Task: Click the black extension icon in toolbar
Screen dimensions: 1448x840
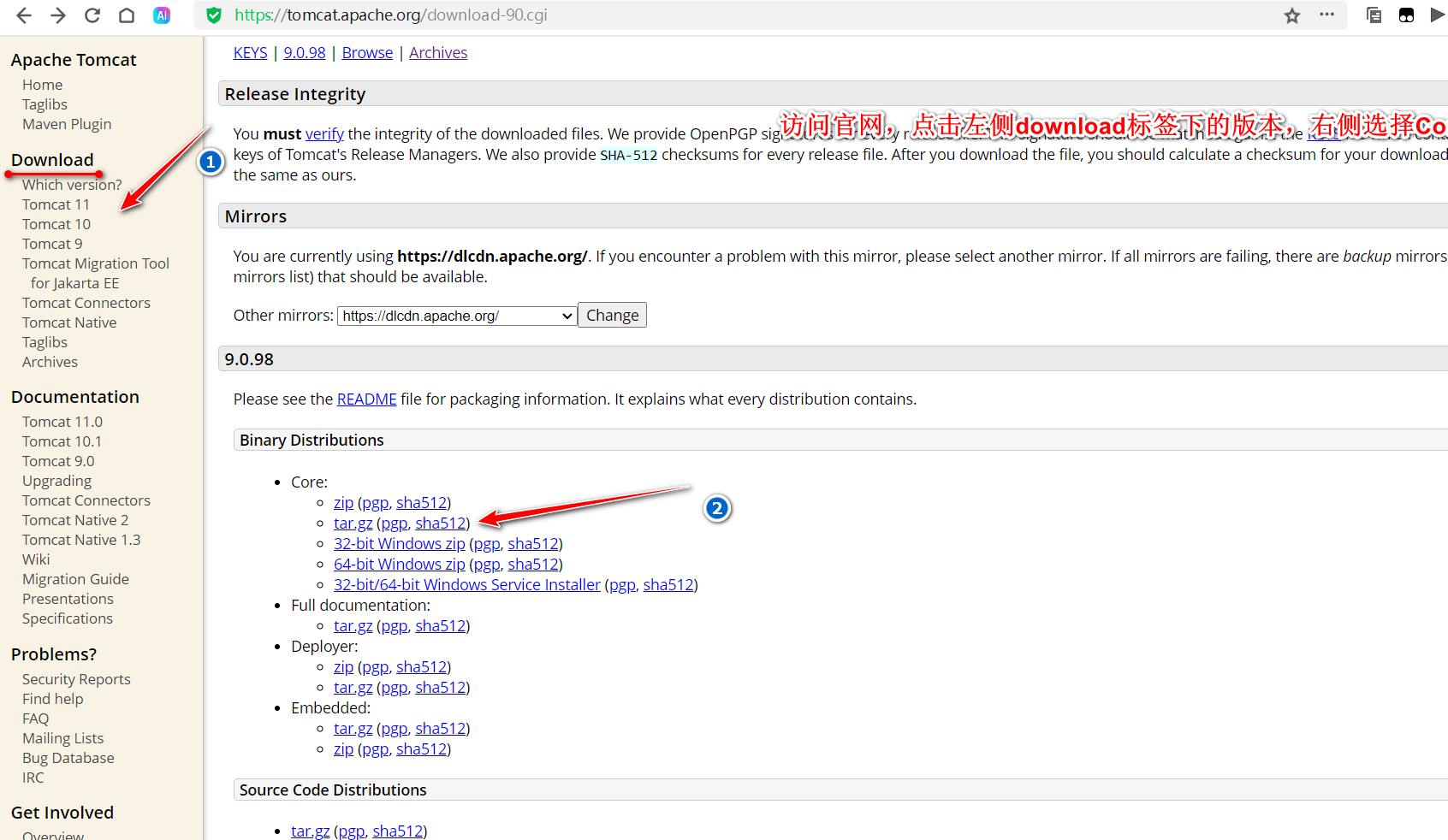Action: 1406,15
